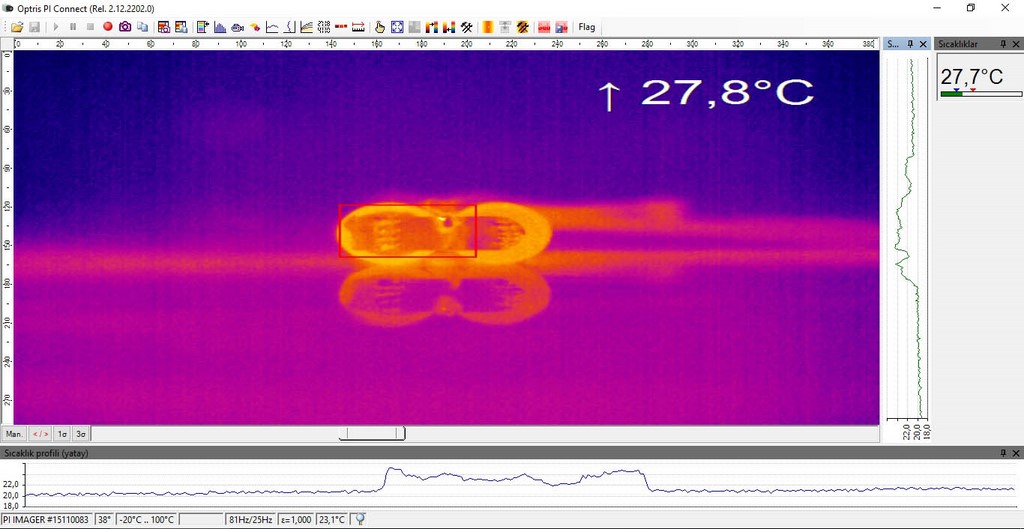Click the tools wrench and hammer icon
This screenshot has width=1024, height=529.
tap(465, 27)
